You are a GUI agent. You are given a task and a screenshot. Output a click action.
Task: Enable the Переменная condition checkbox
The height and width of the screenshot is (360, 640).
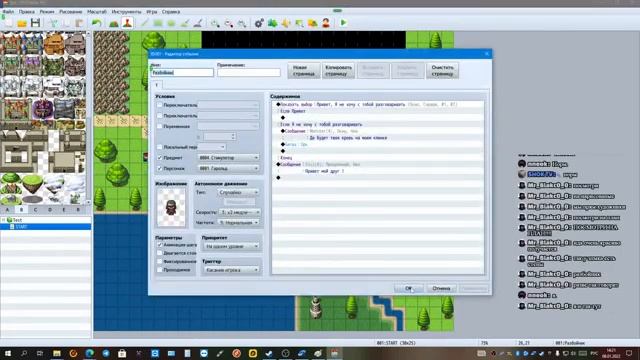[x=160, y=126]
